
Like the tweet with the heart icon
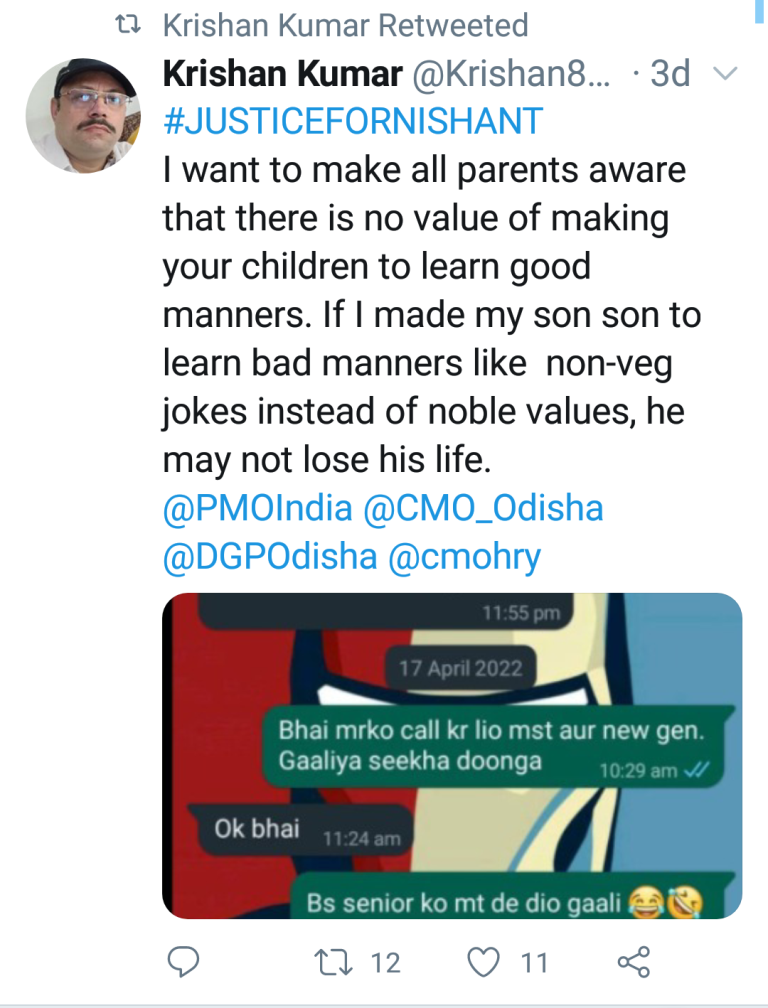[x=484, y=962]
